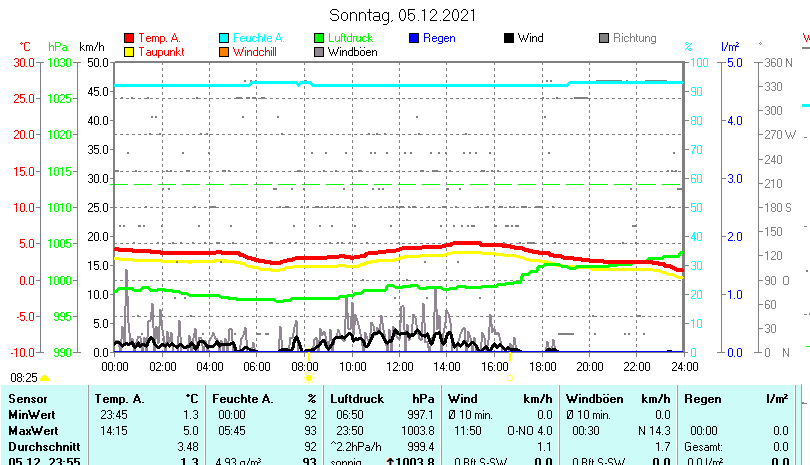Screen dimensions: 810x465
Task: Click the sunset marker near 16:30
Action: click(510, 378)
